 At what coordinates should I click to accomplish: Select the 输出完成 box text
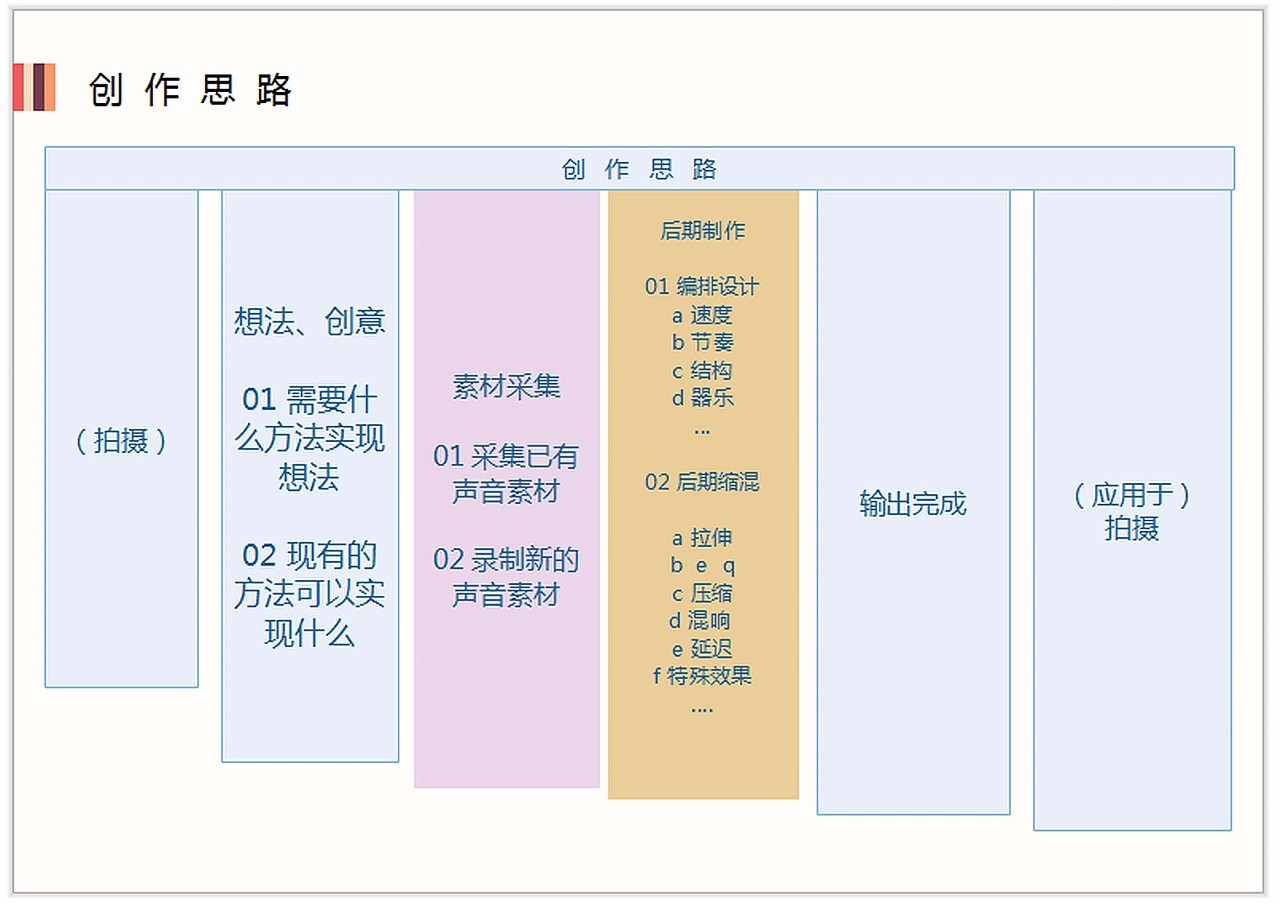(913, 503)
